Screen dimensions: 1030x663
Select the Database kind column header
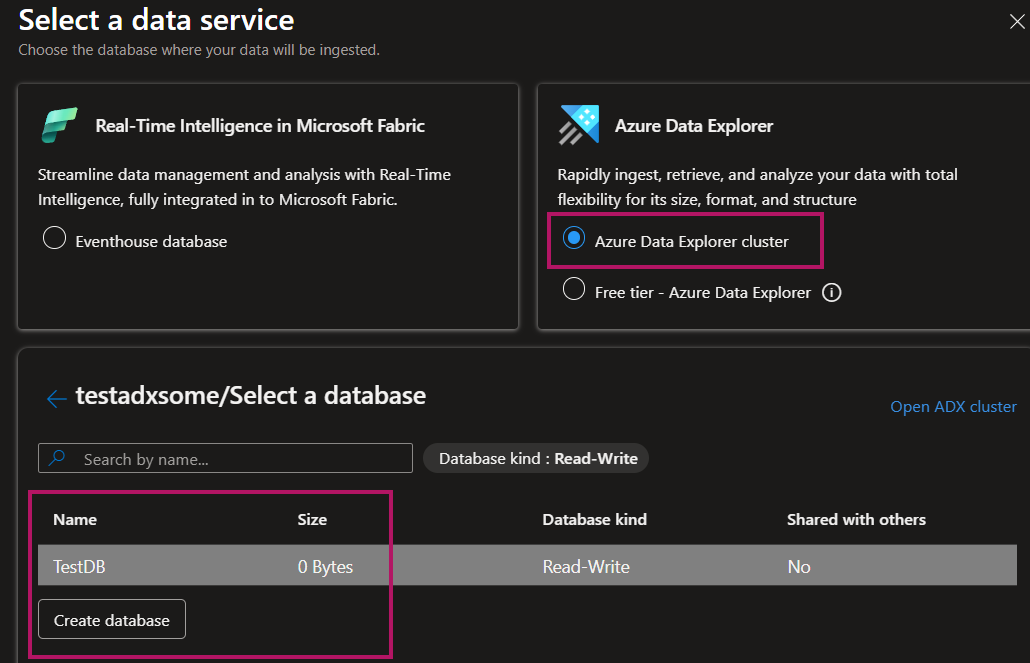pyautogui.click(x=594, y=519)
